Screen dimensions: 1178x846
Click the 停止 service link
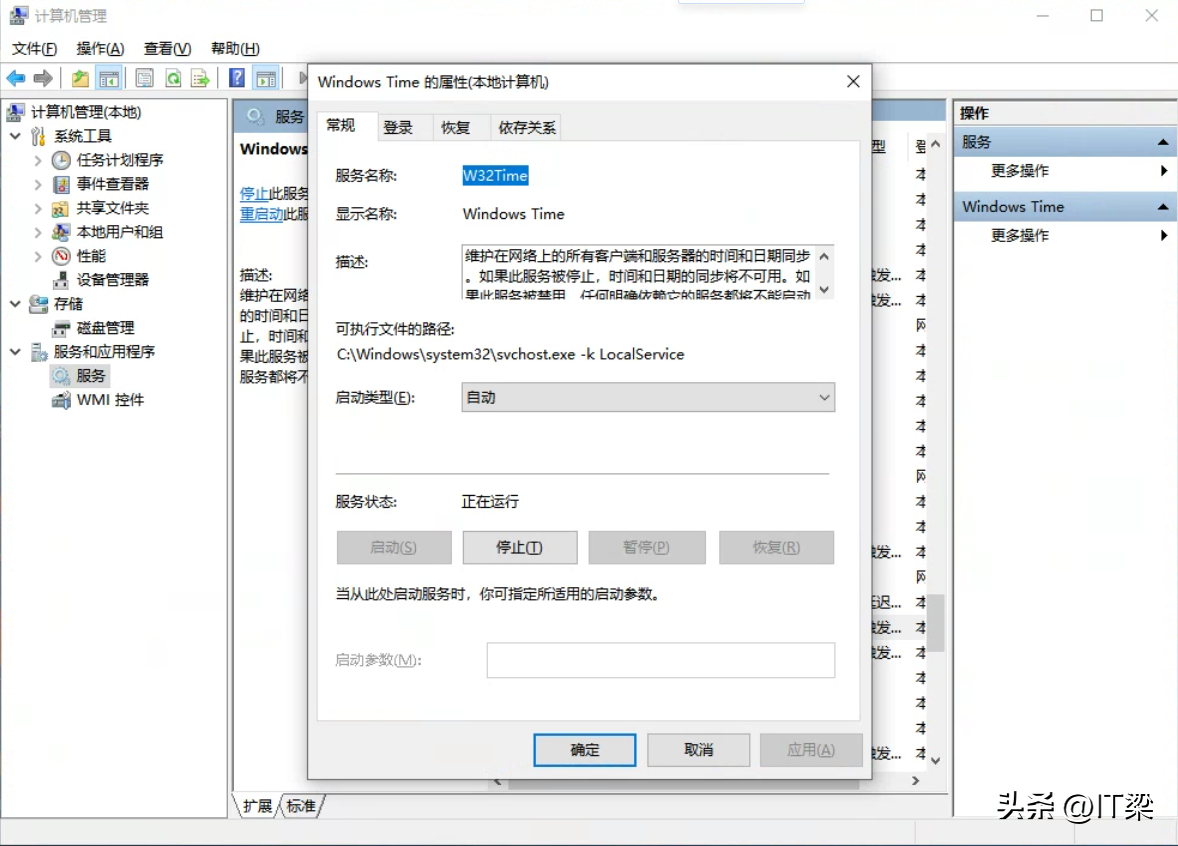(x=254, y=193)
